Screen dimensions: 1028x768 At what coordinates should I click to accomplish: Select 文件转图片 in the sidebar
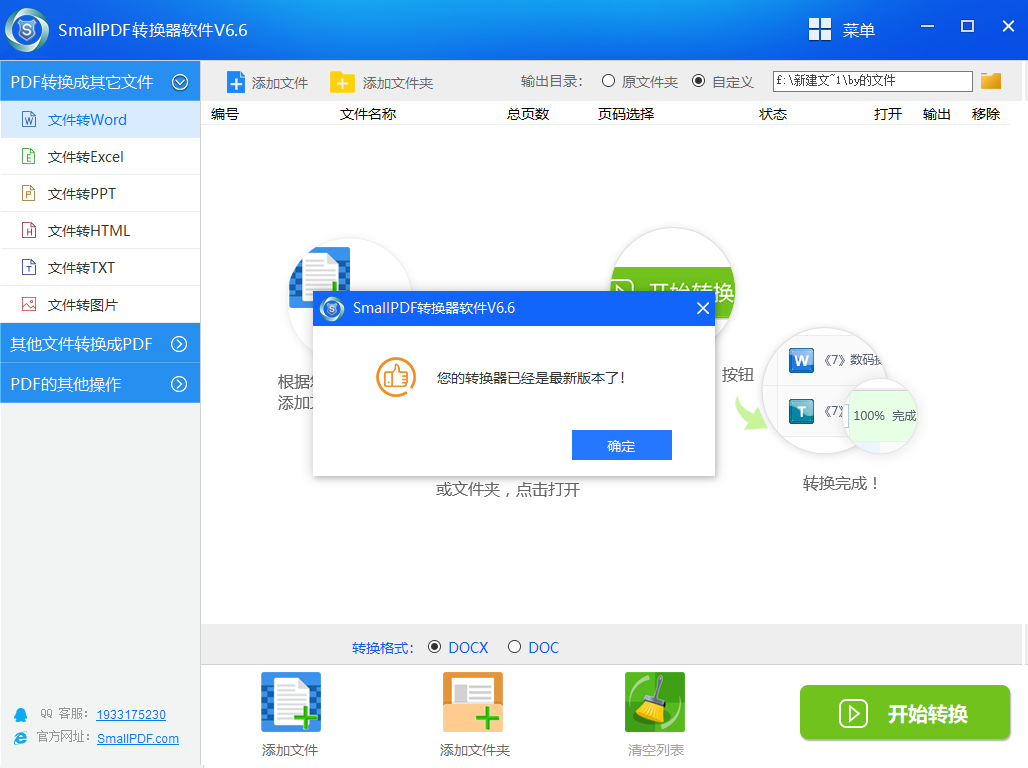[x=100, y=304]
